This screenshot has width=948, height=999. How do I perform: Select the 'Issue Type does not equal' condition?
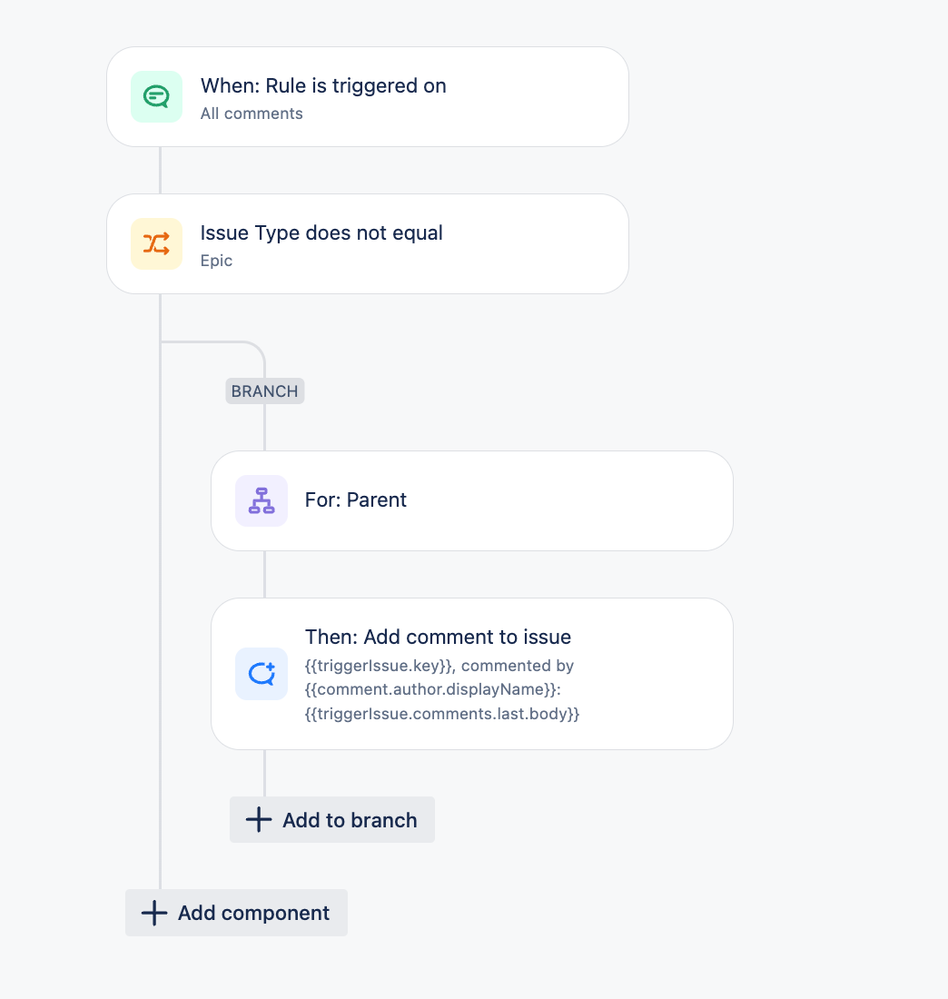point(368,244)
